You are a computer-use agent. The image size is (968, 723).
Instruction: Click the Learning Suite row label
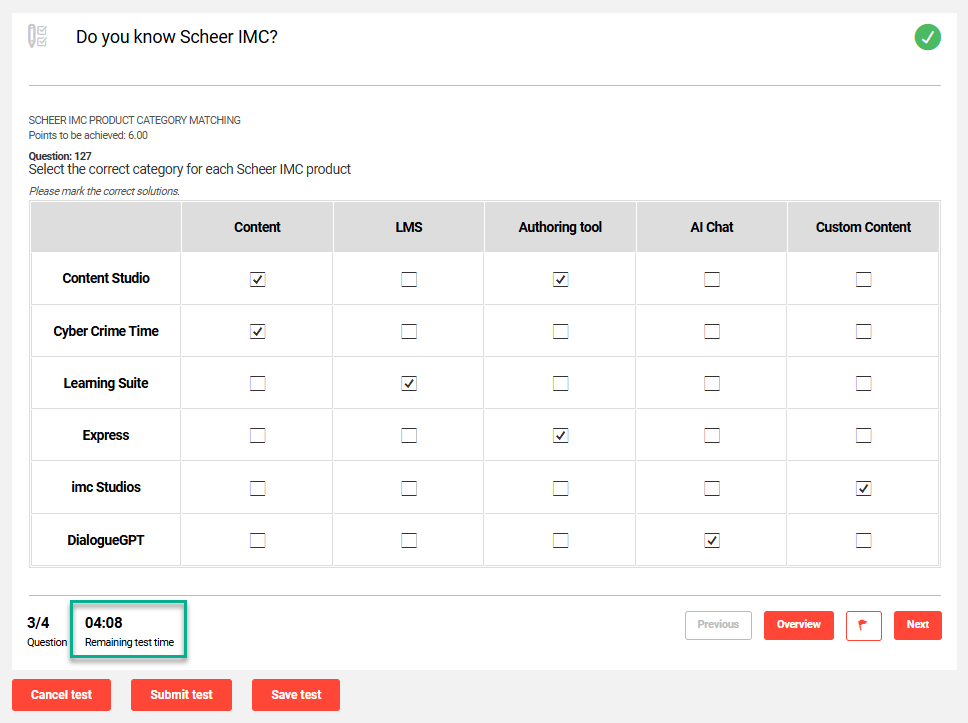106,383
